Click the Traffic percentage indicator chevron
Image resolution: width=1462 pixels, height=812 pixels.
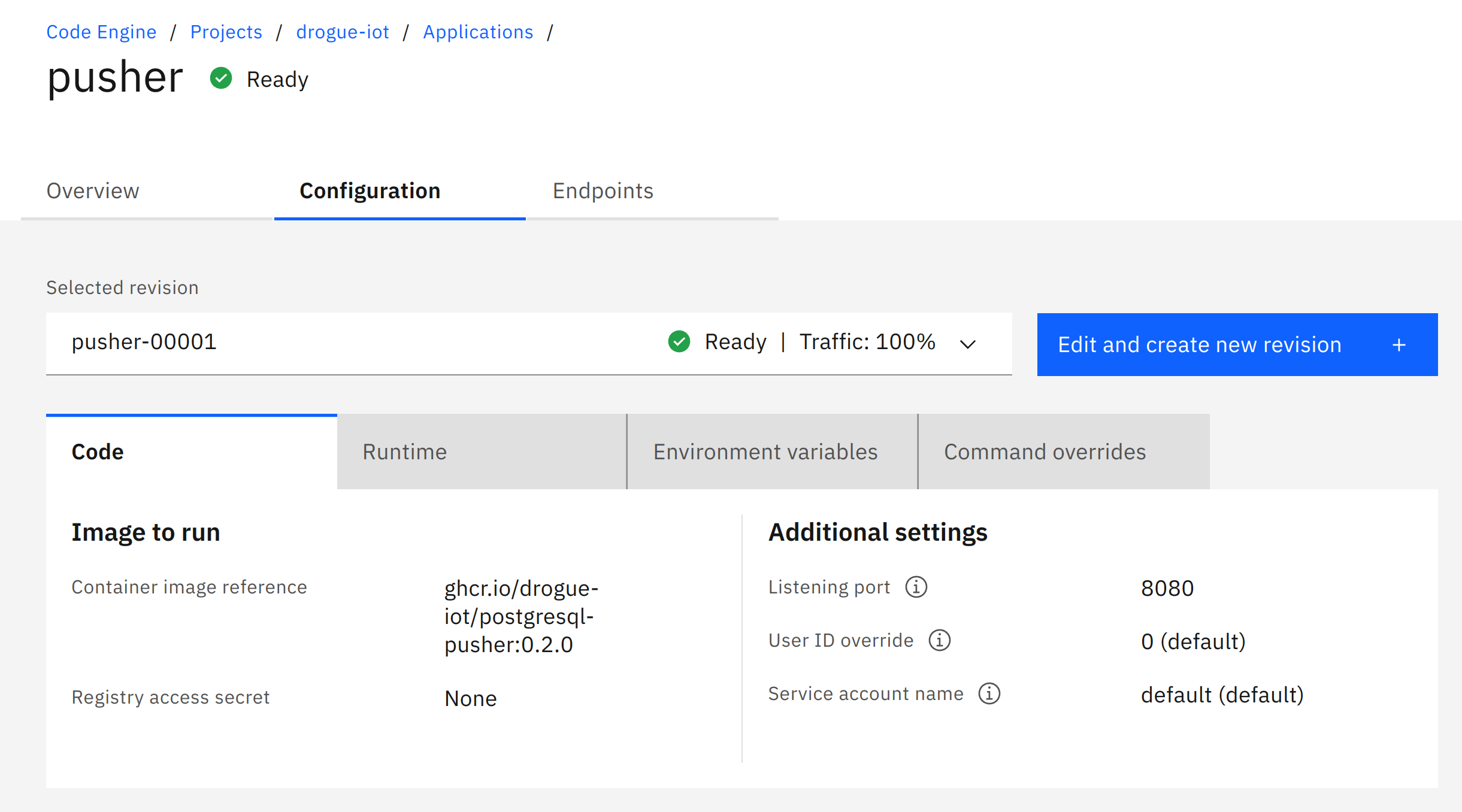(967, 343)
